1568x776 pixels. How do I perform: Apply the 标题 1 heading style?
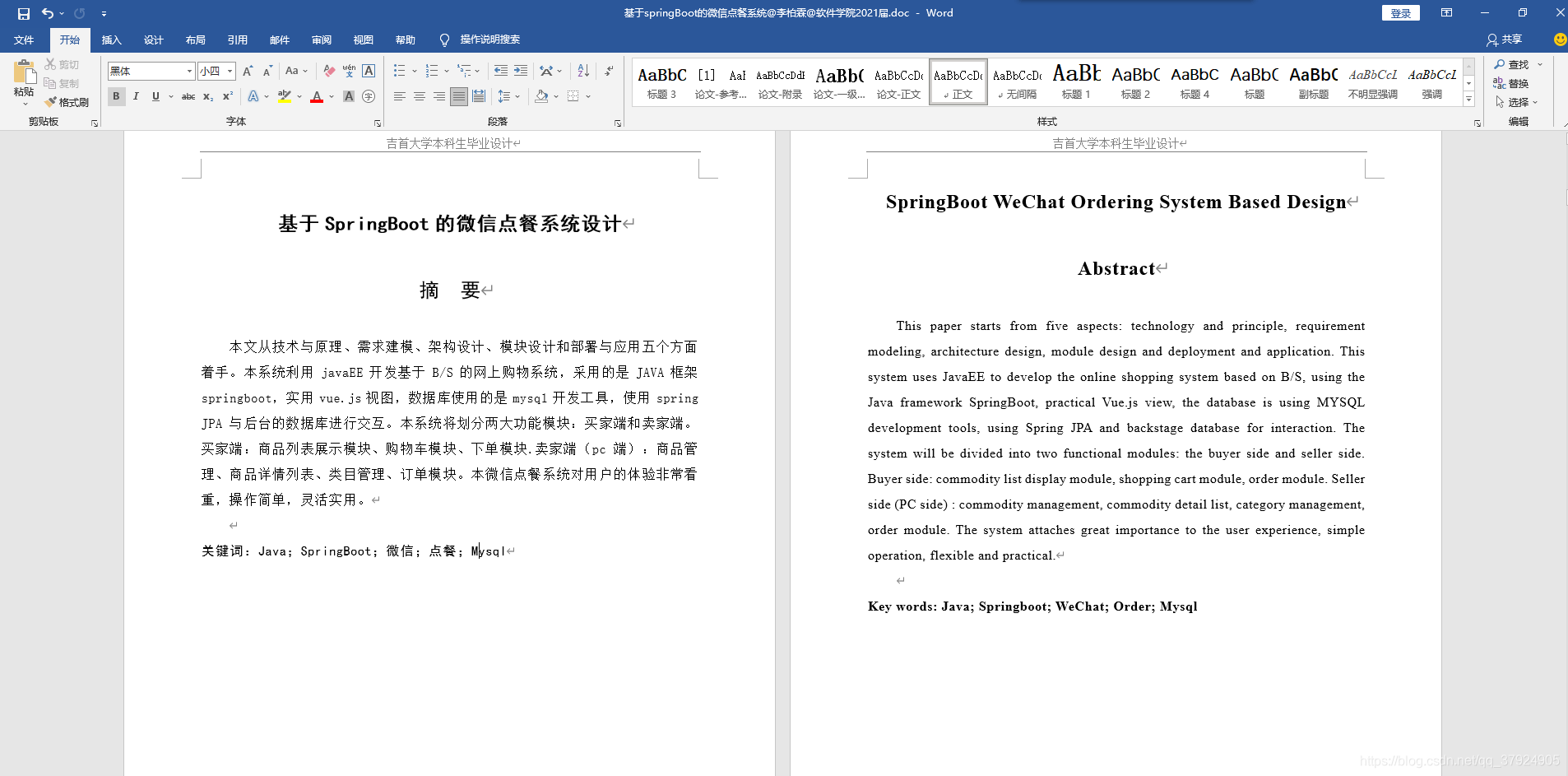pyautogui.click(x=1076, y=81)
